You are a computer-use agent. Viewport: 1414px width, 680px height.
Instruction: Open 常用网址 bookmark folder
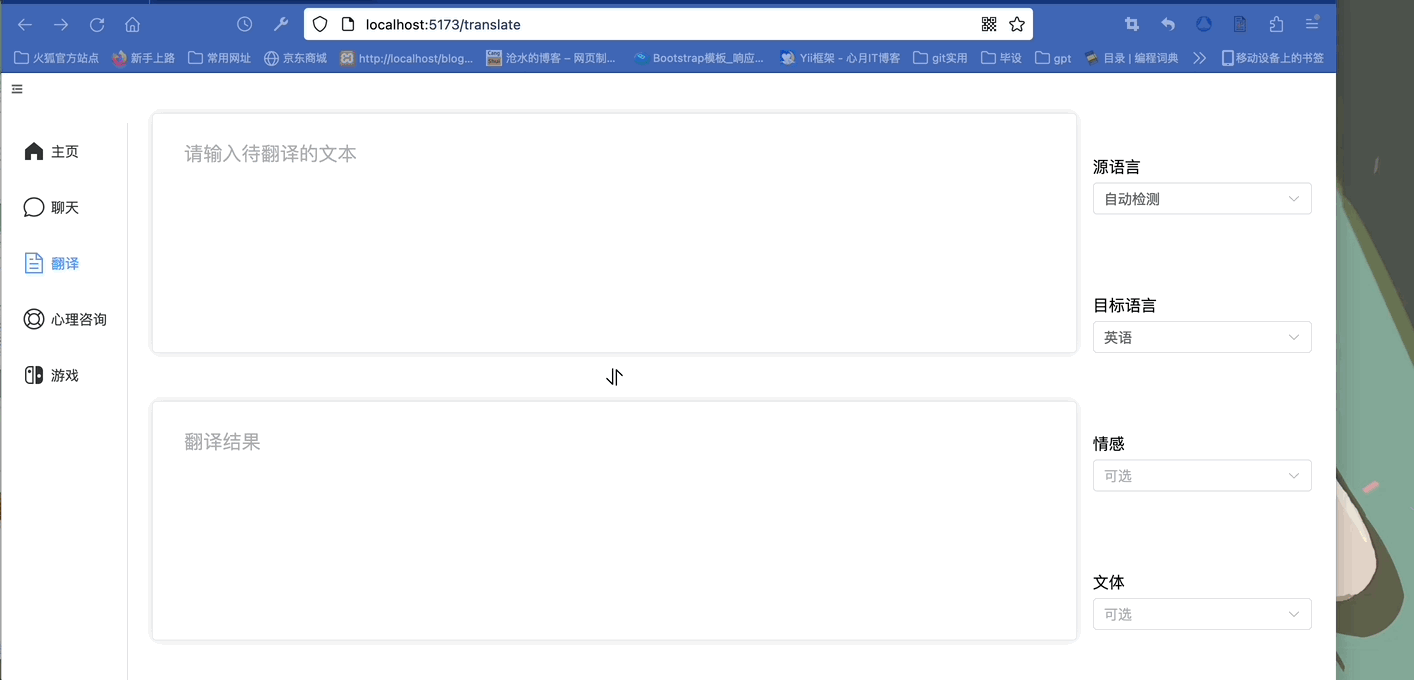pos(220,58)
